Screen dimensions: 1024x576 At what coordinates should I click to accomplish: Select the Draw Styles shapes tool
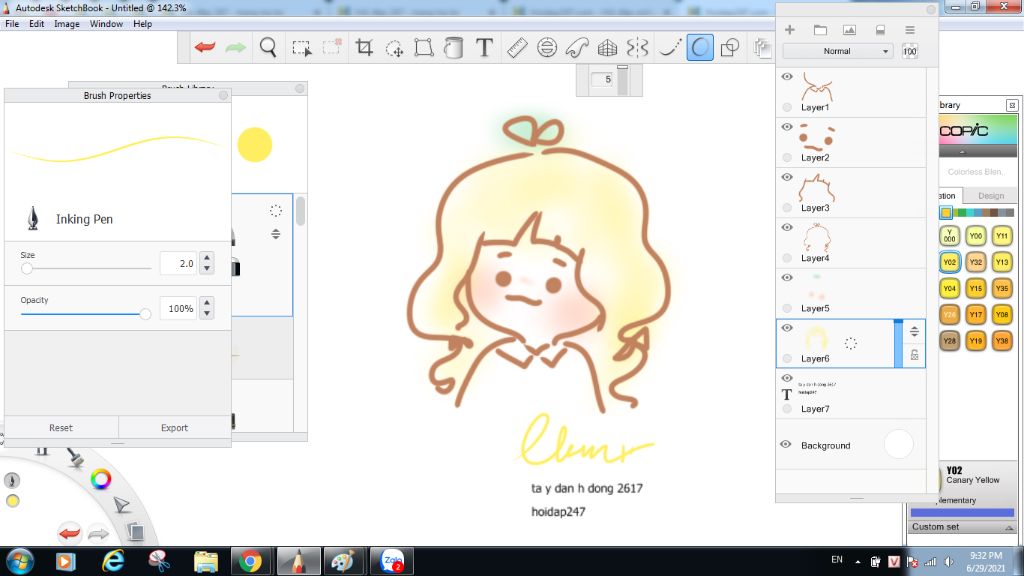click(730, 47)
